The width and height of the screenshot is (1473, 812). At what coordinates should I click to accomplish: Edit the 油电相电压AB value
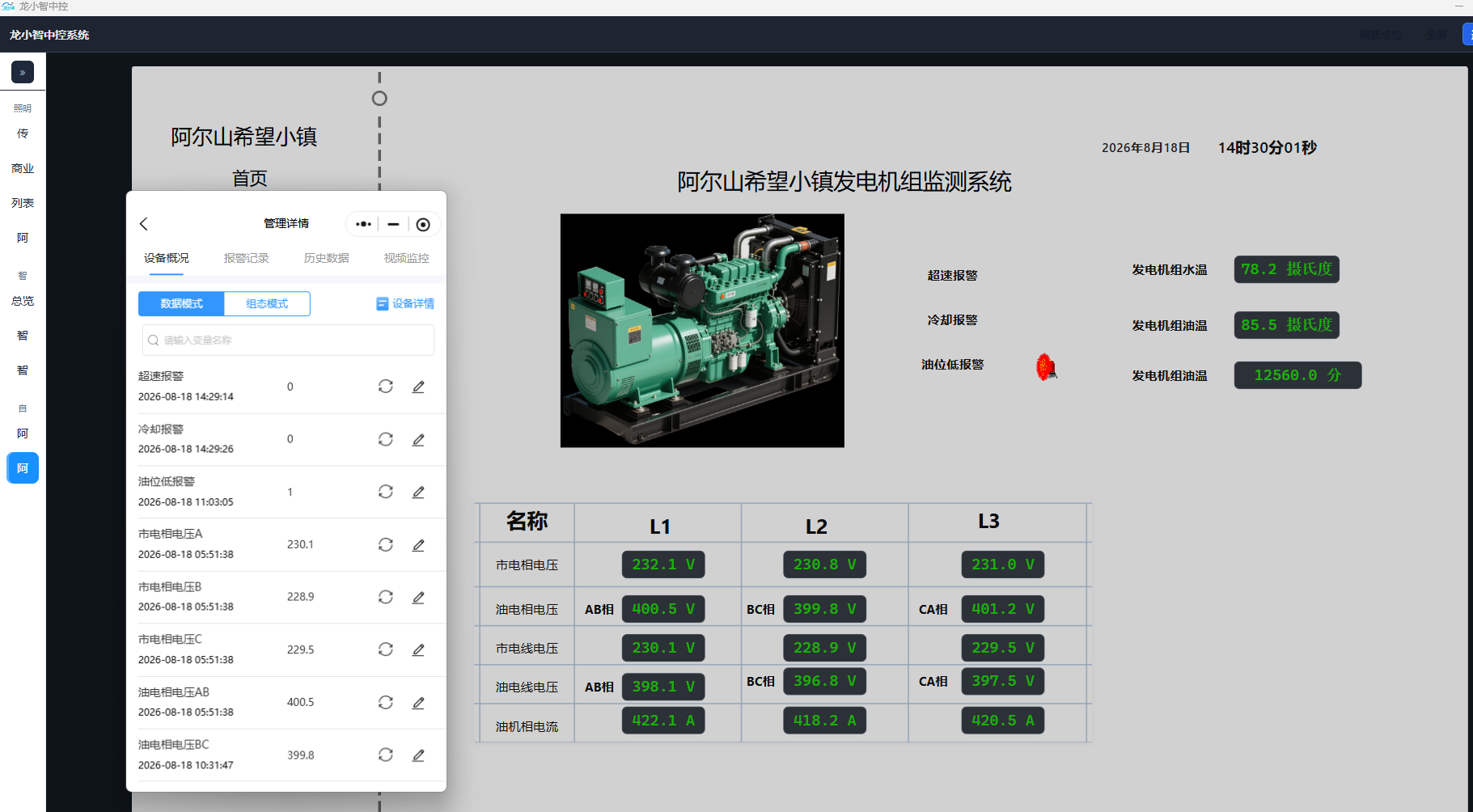point(418,702)
